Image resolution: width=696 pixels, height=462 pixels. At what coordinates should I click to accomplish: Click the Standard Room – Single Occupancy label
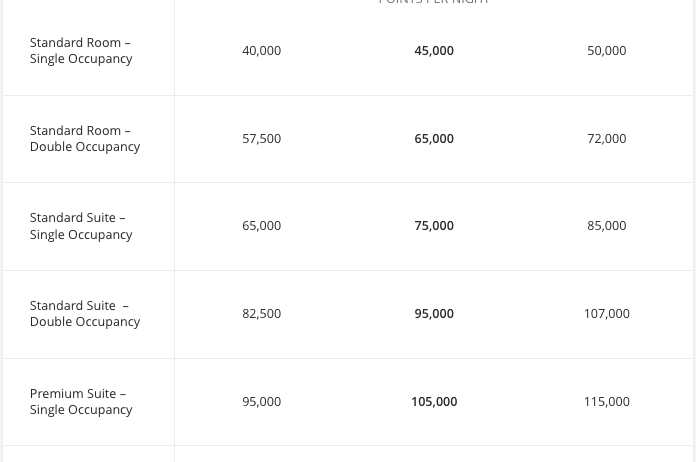pos(81,51)
